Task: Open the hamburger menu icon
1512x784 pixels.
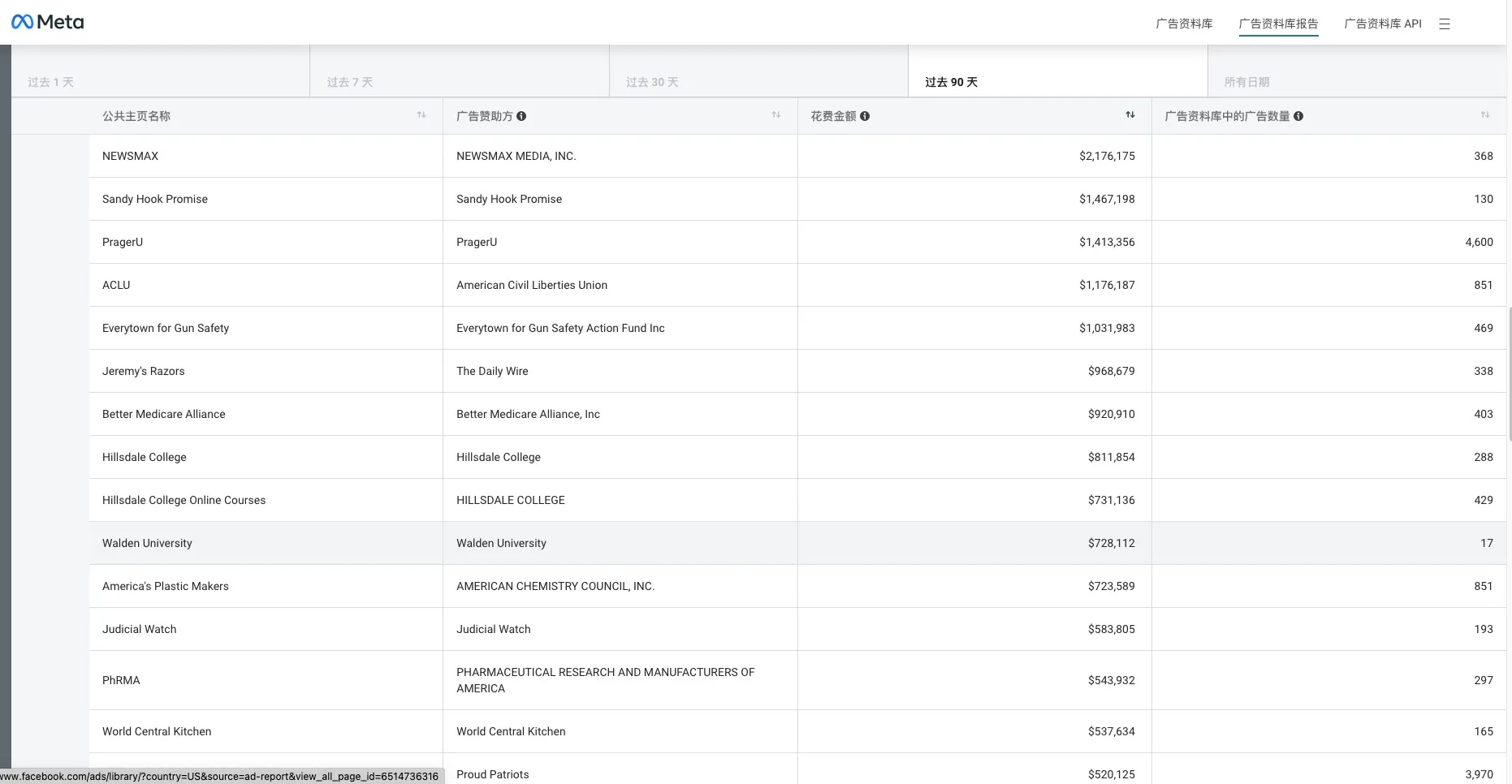Action: [x=1444, y=24]
